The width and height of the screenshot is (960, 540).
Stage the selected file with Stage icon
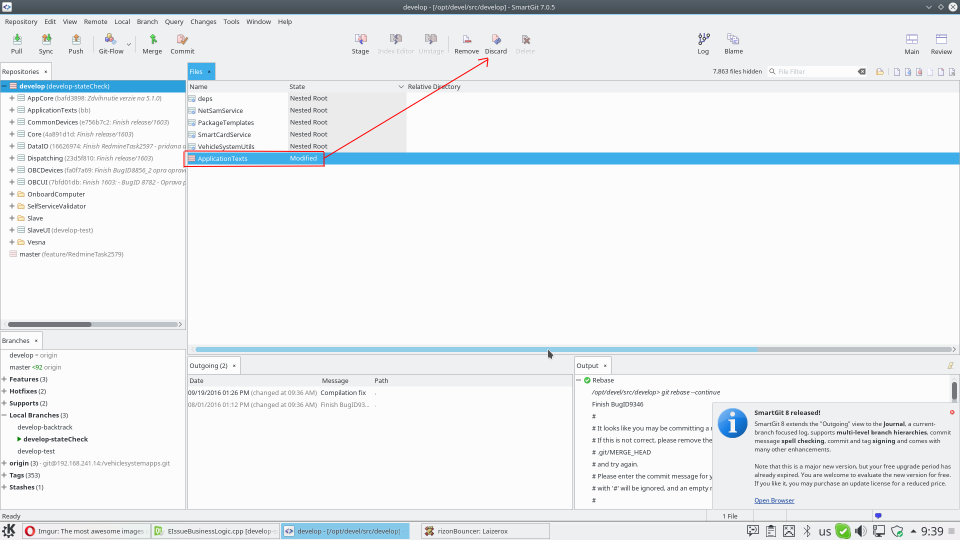(x=360, y=43)
